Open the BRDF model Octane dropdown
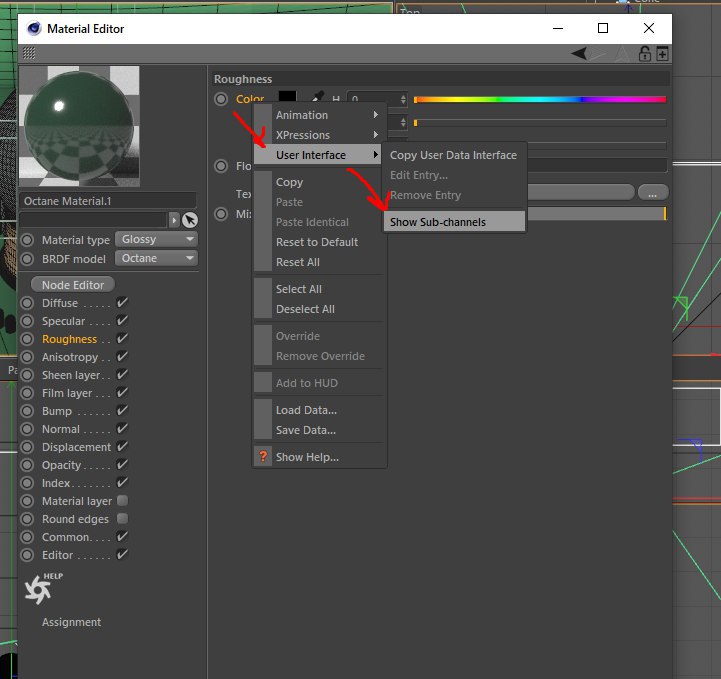Image resolution: width=721 pixels, height=679 pixels. point(156,258)
